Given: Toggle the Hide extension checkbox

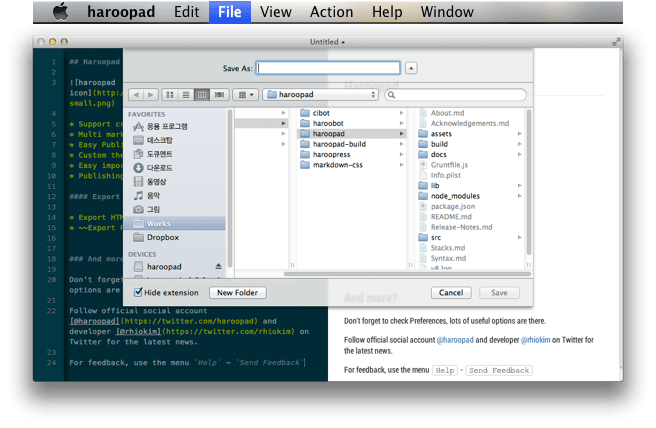Looking at the screenshot, I should pos(138,292).
